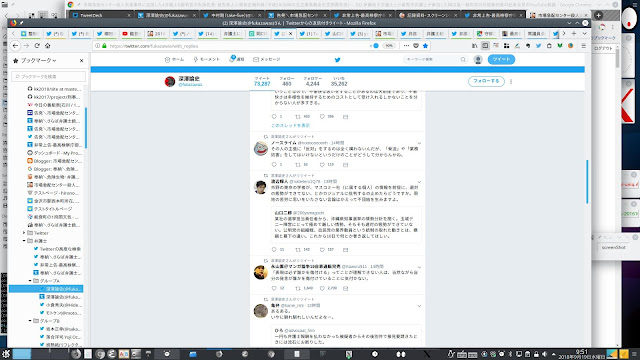
Task: Open the Twitter account avatar menu
Action: coord(478,60)
